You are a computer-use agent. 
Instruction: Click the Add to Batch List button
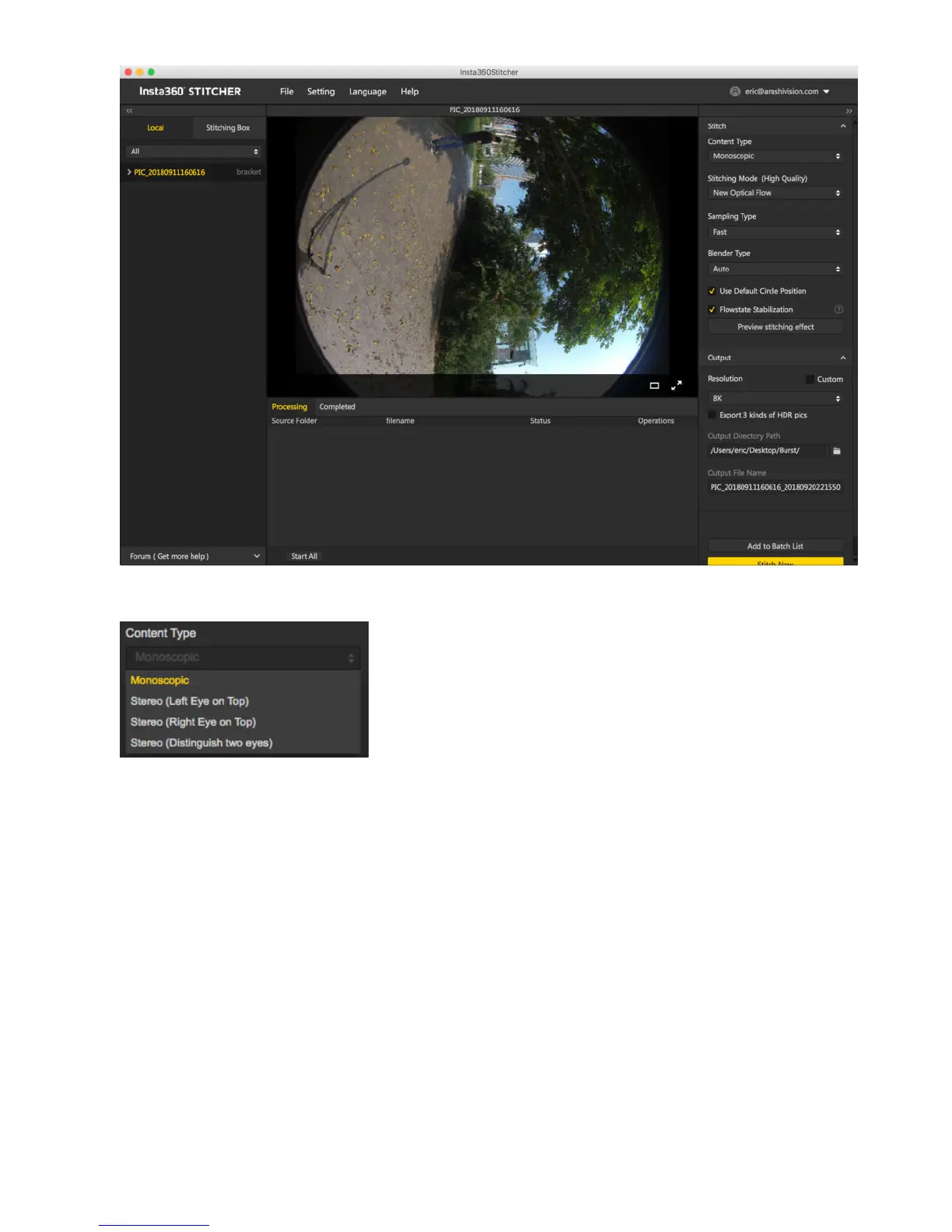775,546
